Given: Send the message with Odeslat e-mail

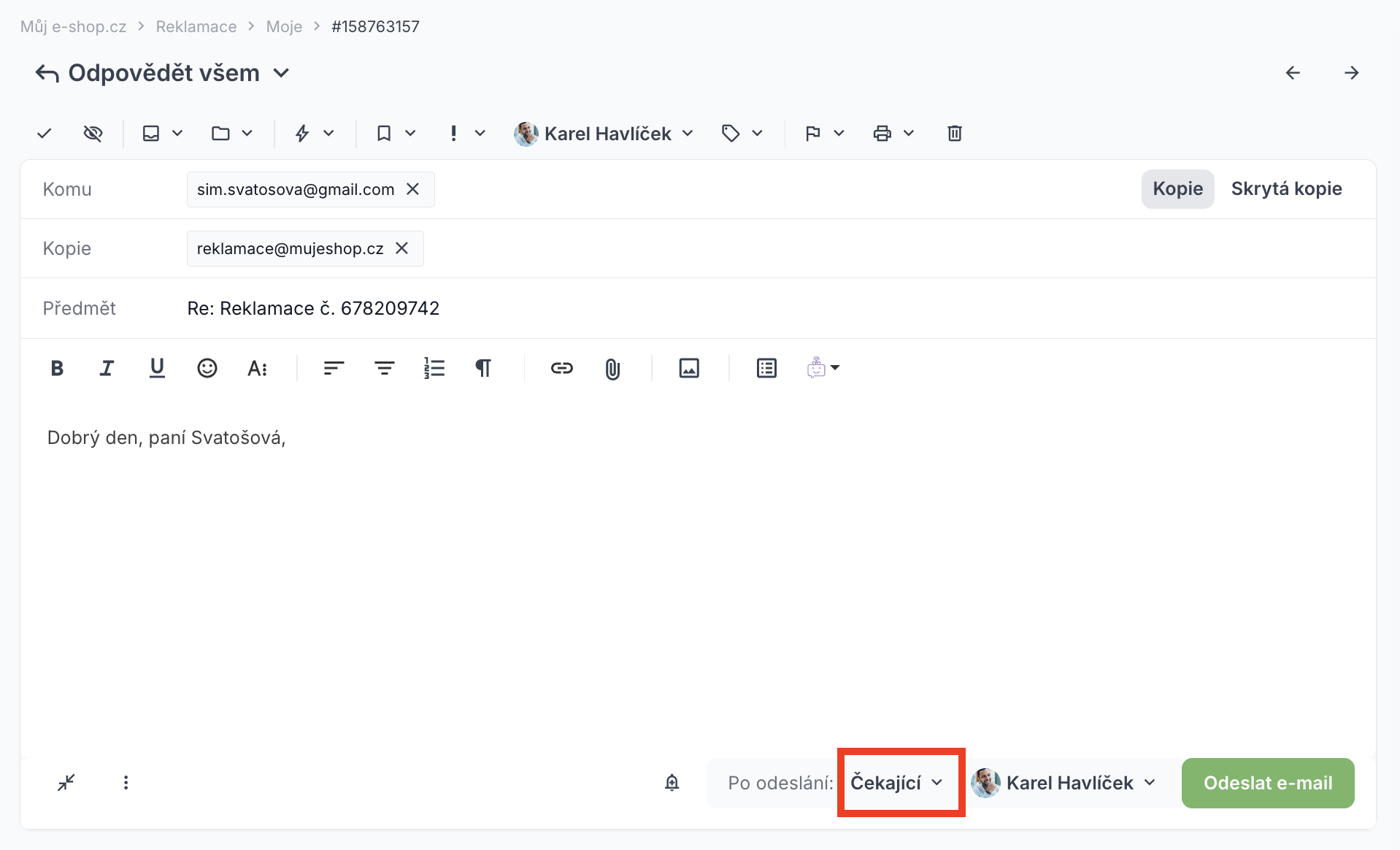Looking at the screenshot, I should point(1268,783).
